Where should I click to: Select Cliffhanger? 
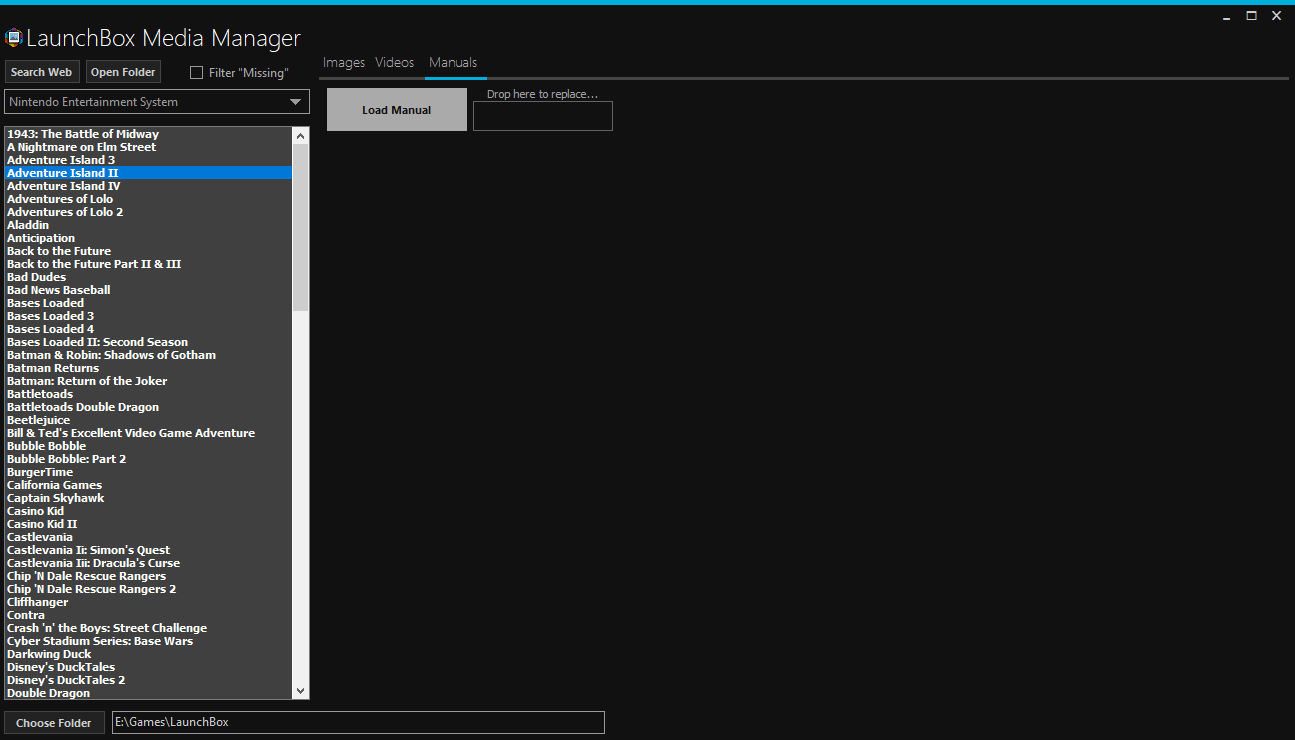click(148, 602)
